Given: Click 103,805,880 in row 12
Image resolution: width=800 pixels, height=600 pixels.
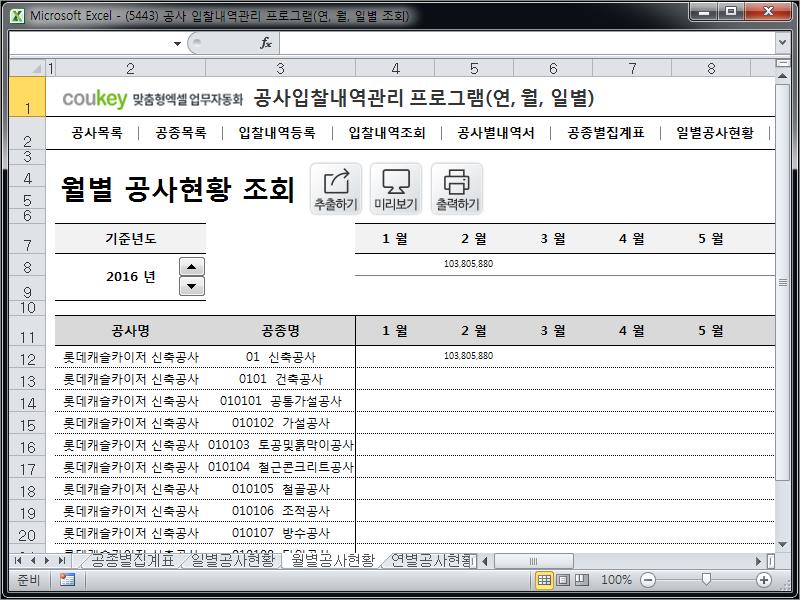Looking at the screenshot, I should point(468,356).
